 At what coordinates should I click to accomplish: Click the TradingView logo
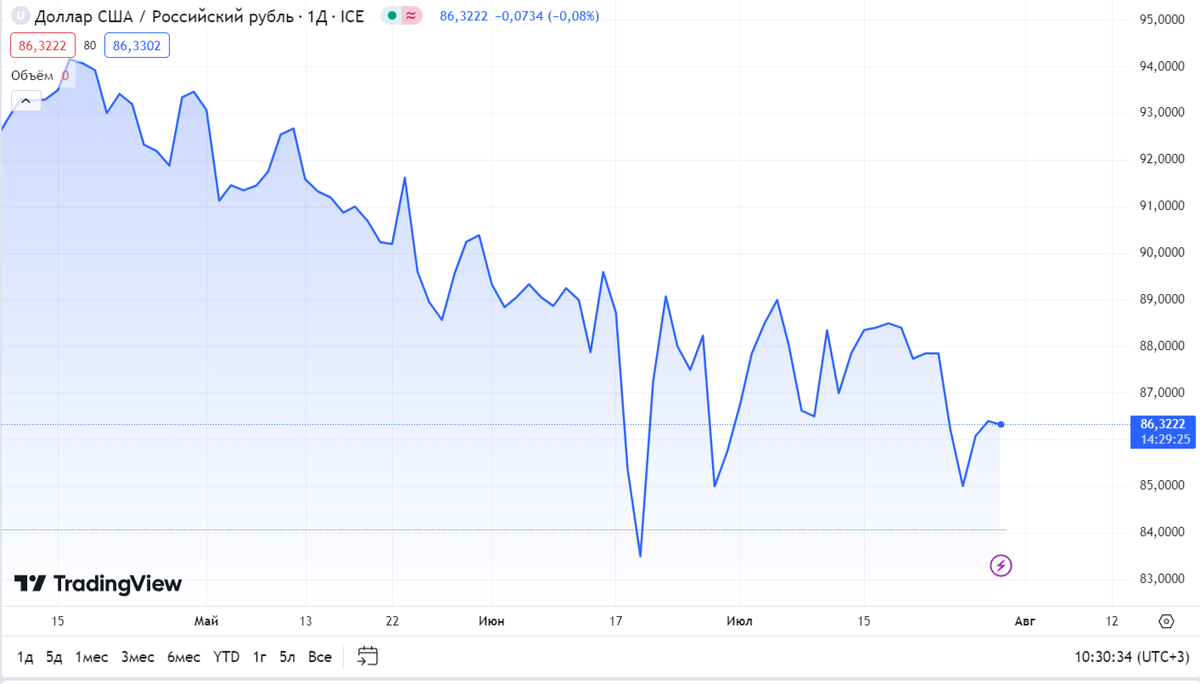[98, 584]
